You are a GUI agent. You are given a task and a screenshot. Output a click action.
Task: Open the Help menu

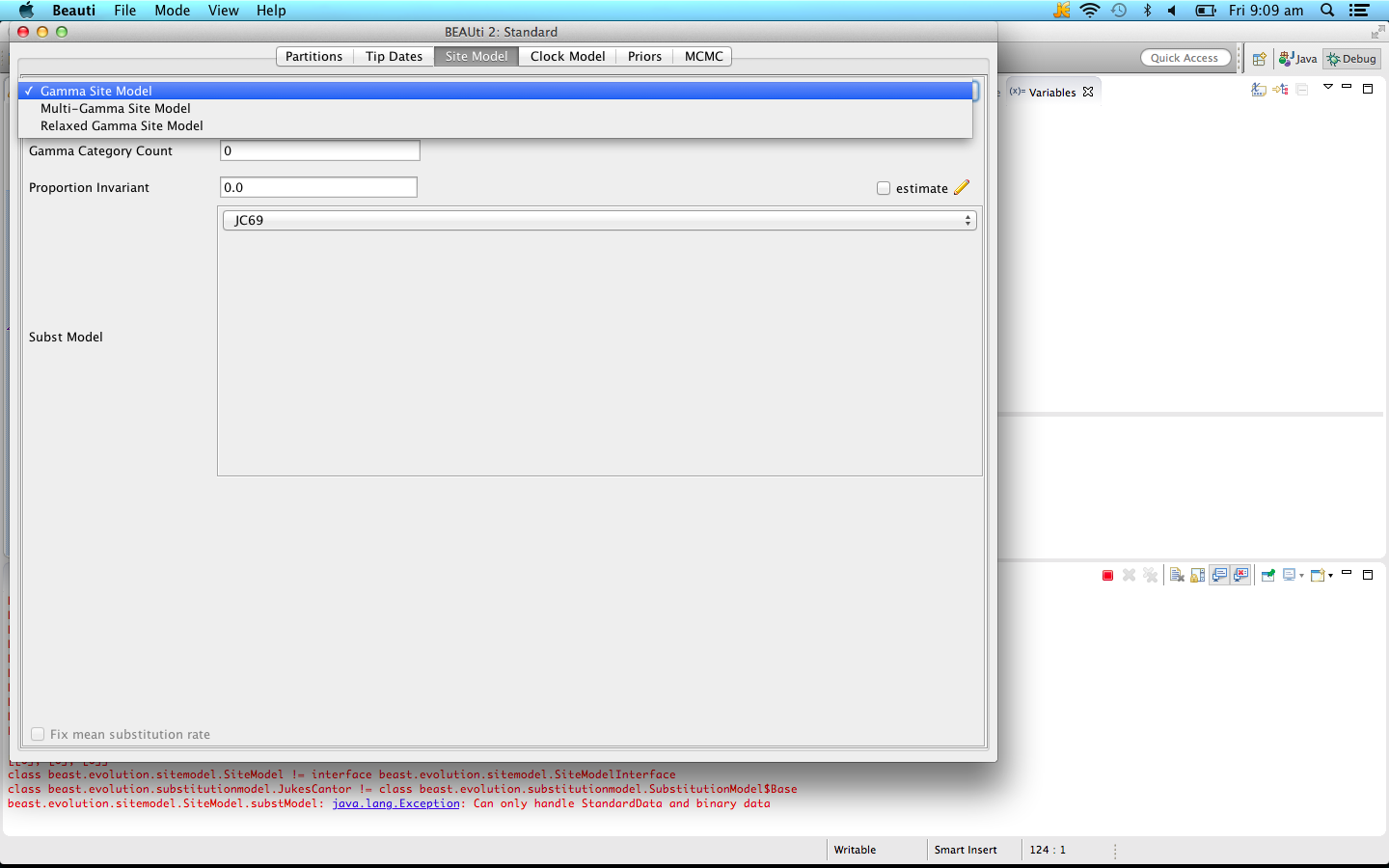(271, 11)
